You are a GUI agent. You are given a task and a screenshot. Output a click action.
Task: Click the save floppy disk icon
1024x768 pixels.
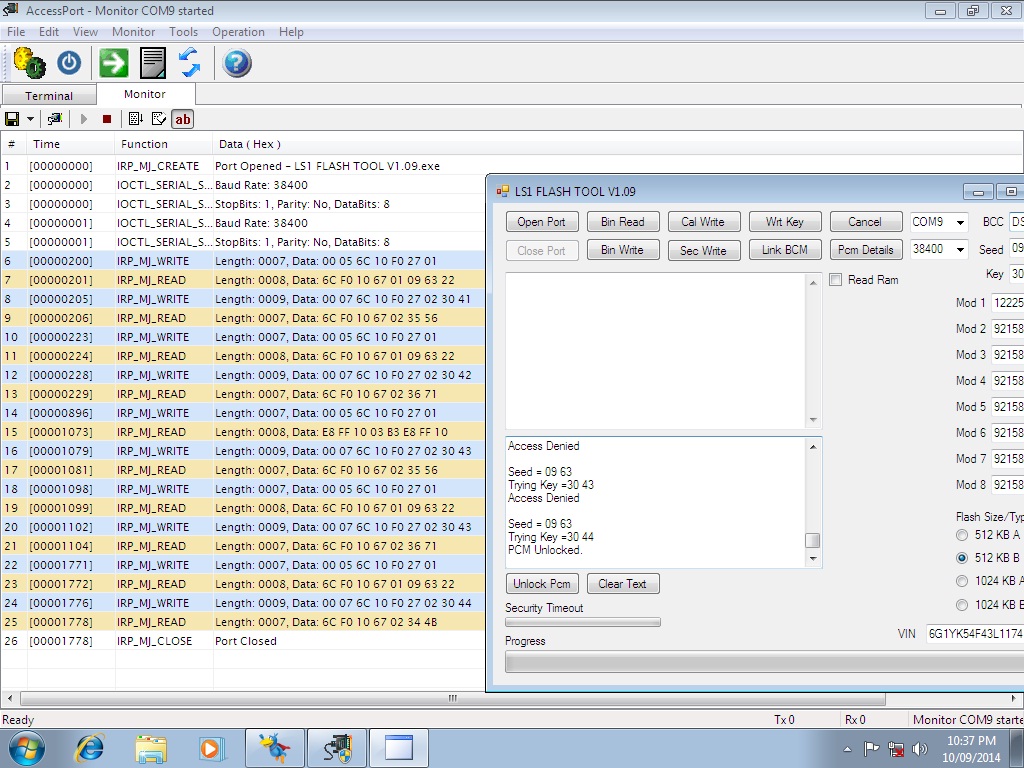[x=12, y=119]
